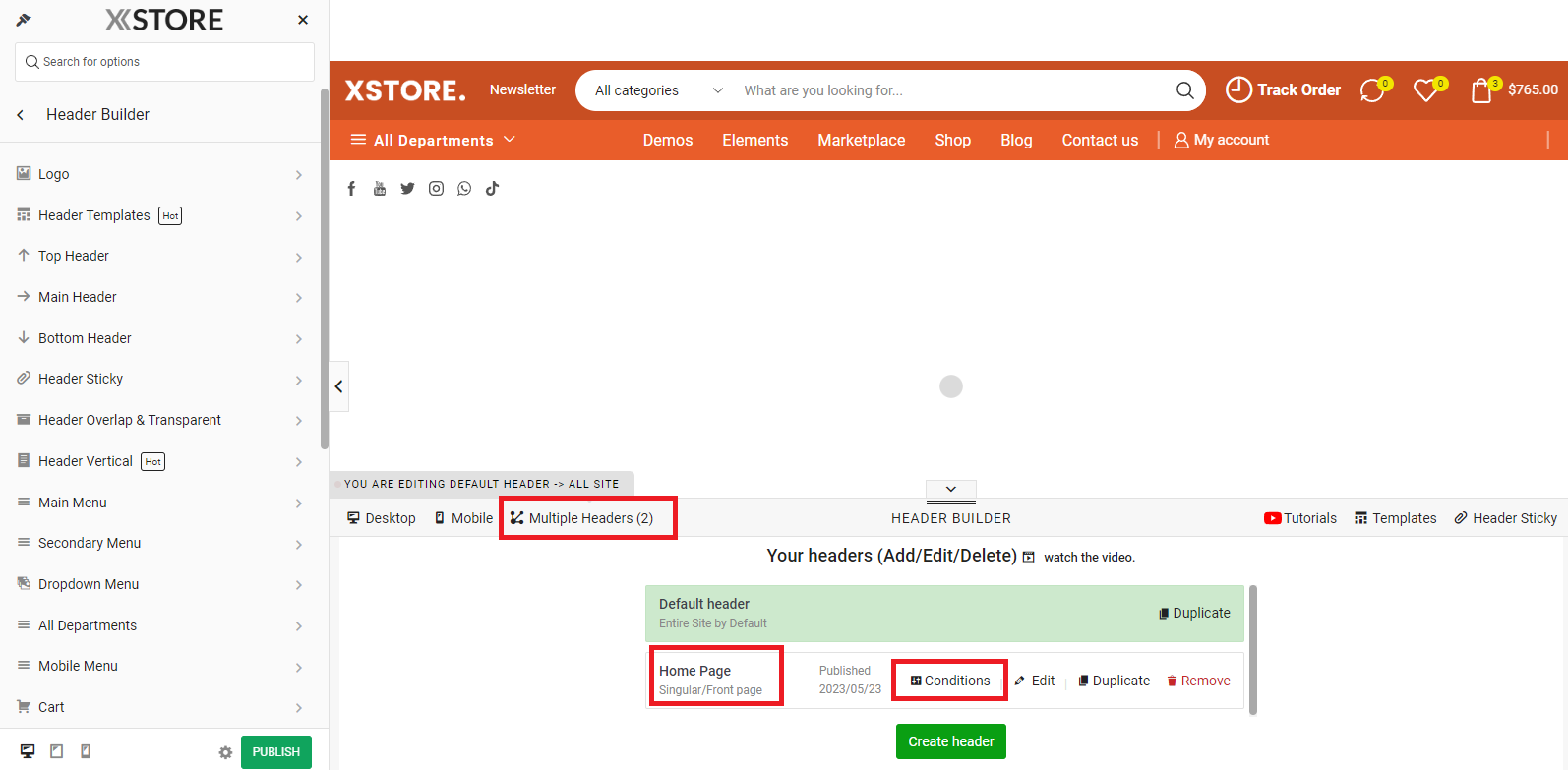Open Header Sticky settings in sidebar
This screenshot has width=1568, height=770.
(x=159, y=379)
